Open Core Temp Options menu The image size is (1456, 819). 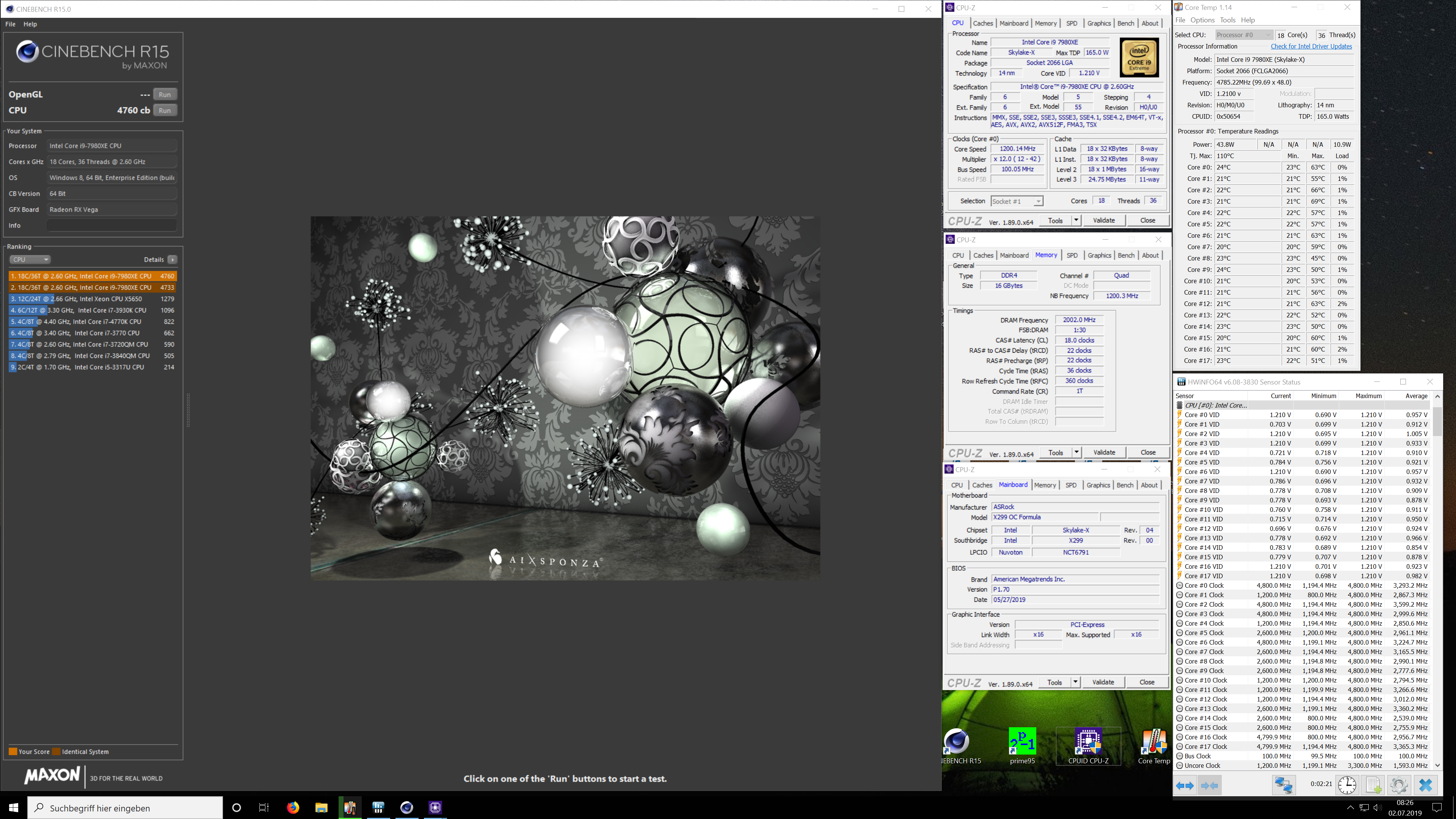[1202, 20]
